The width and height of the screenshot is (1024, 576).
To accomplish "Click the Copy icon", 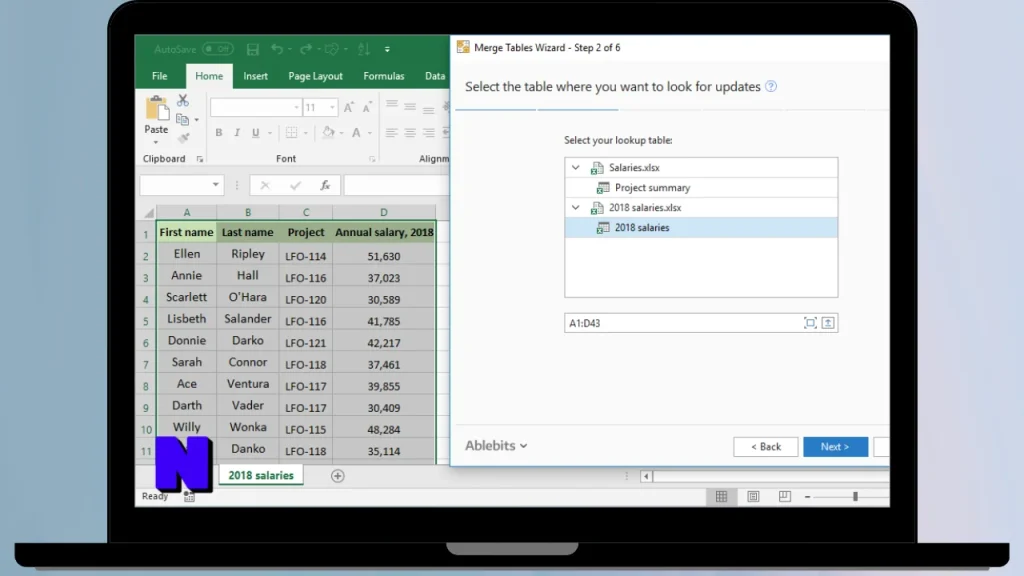I will coord(183,120).
